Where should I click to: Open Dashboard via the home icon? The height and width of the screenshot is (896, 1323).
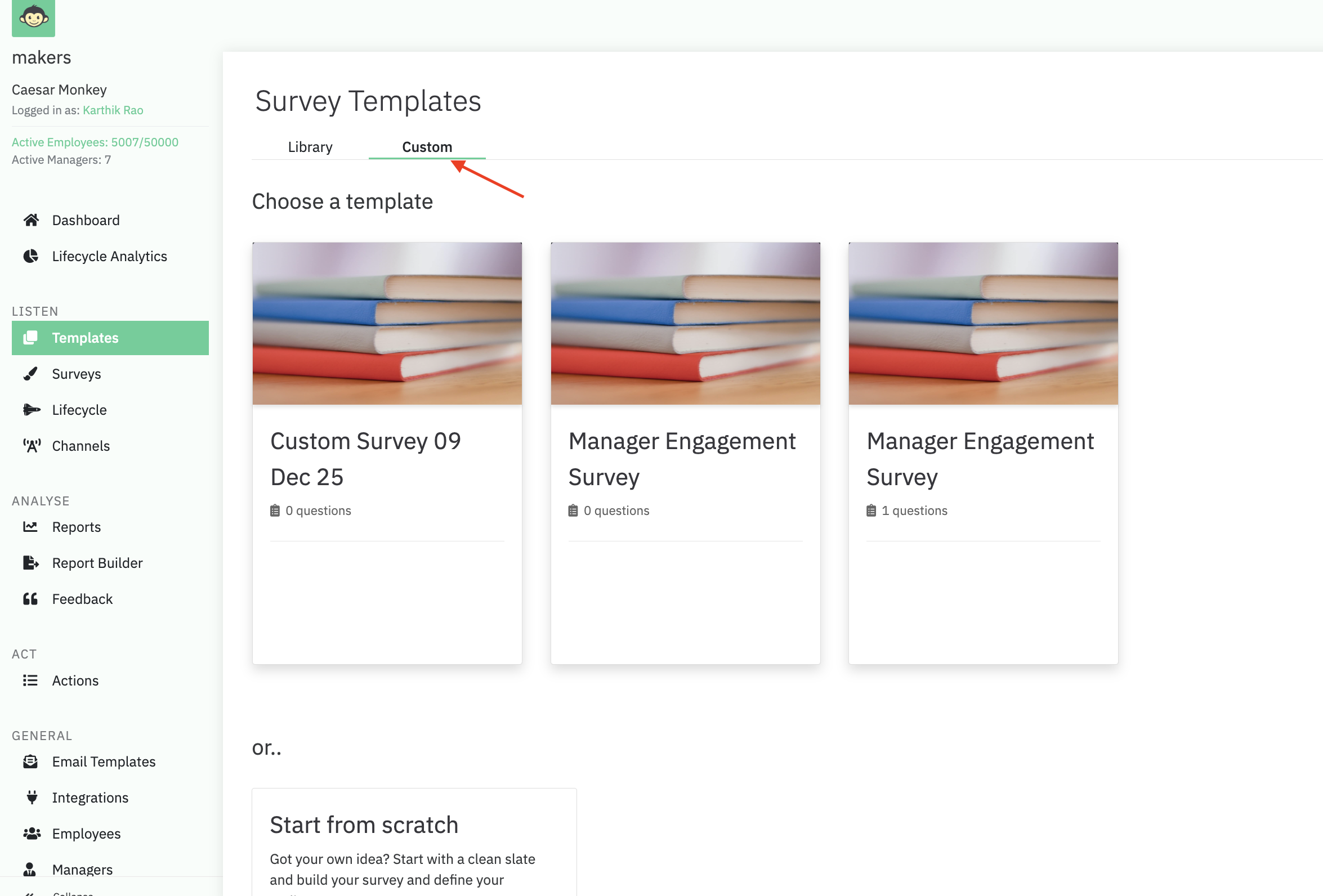coord(31,220)
